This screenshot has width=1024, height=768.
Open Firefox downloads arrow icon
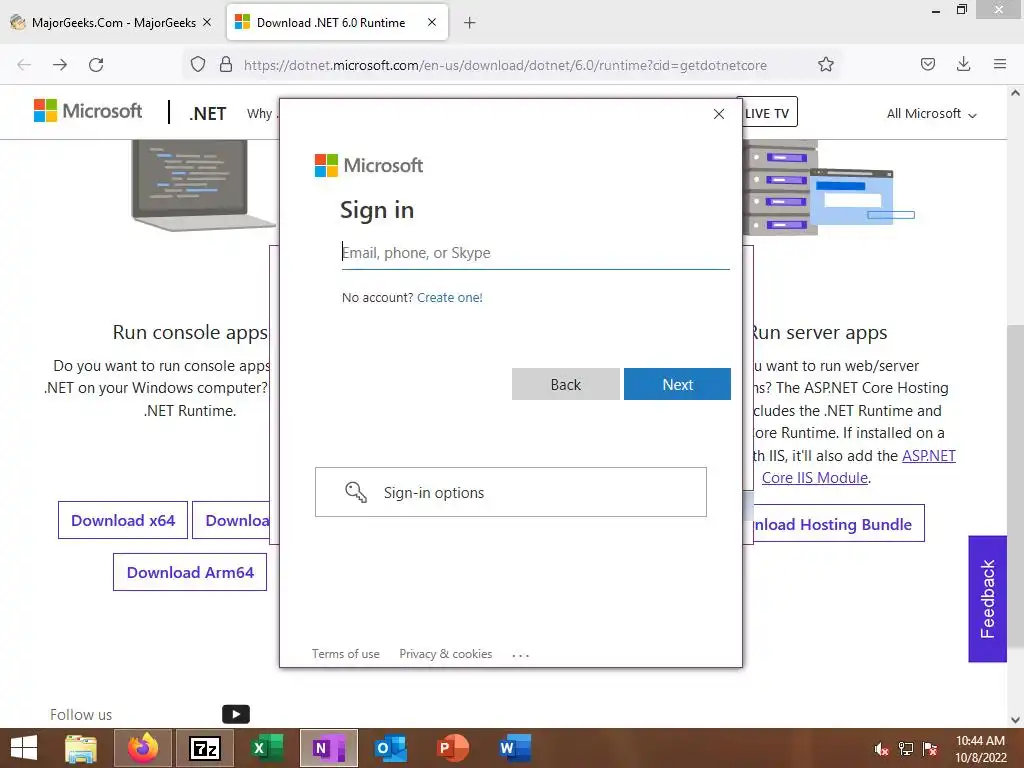[963, 65]
